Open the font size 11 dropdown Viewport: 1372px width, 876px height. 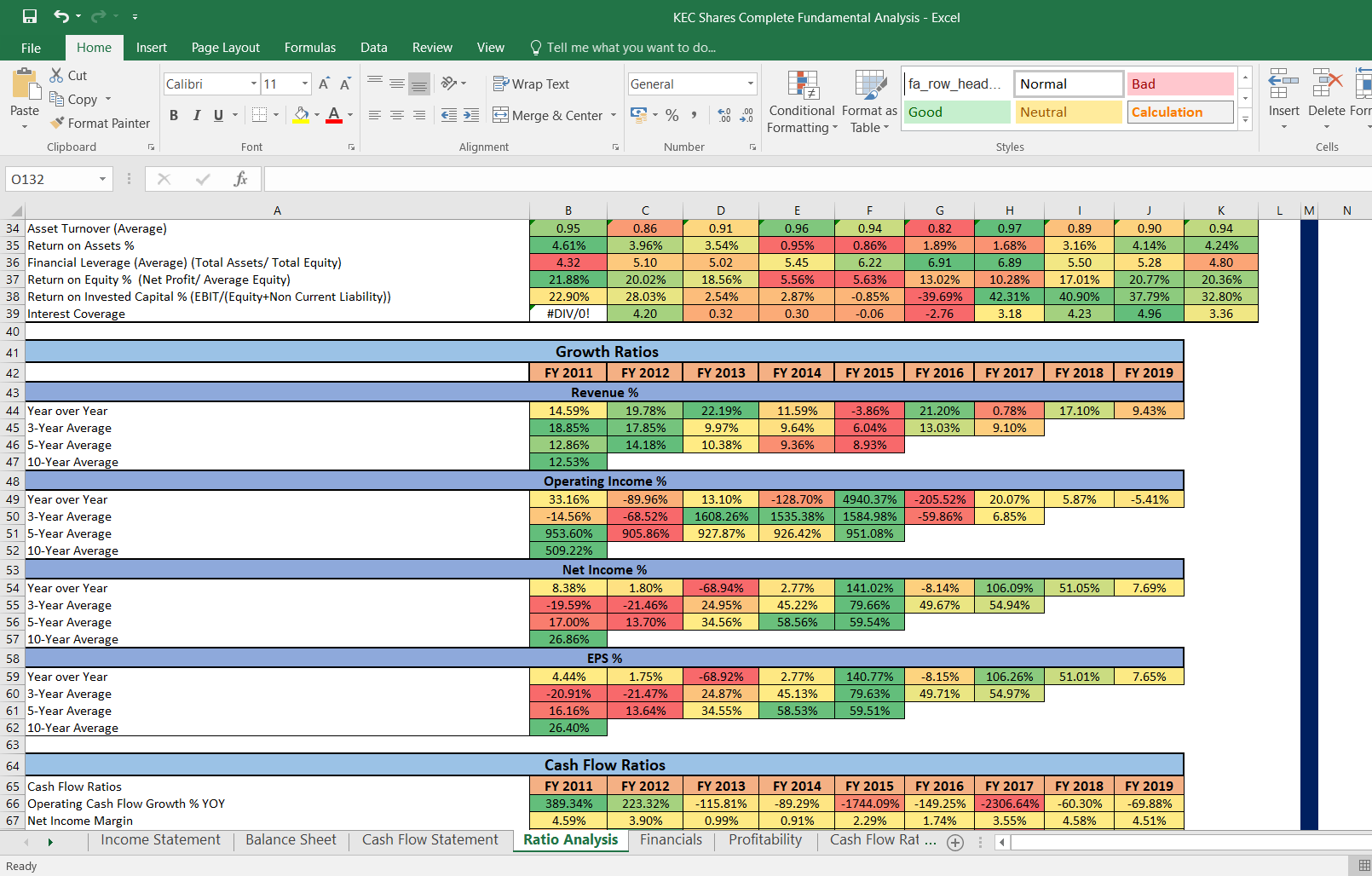coord(304,84)
